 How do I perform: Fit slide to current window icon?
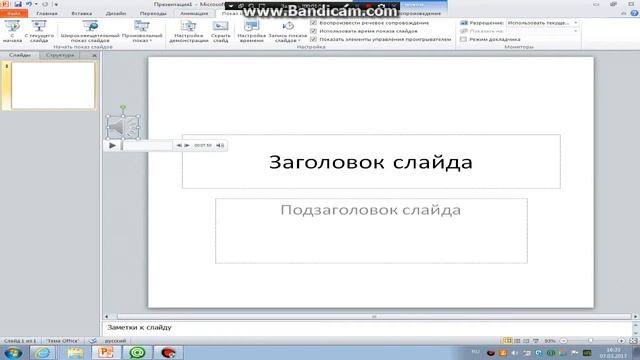click(633, 340)
